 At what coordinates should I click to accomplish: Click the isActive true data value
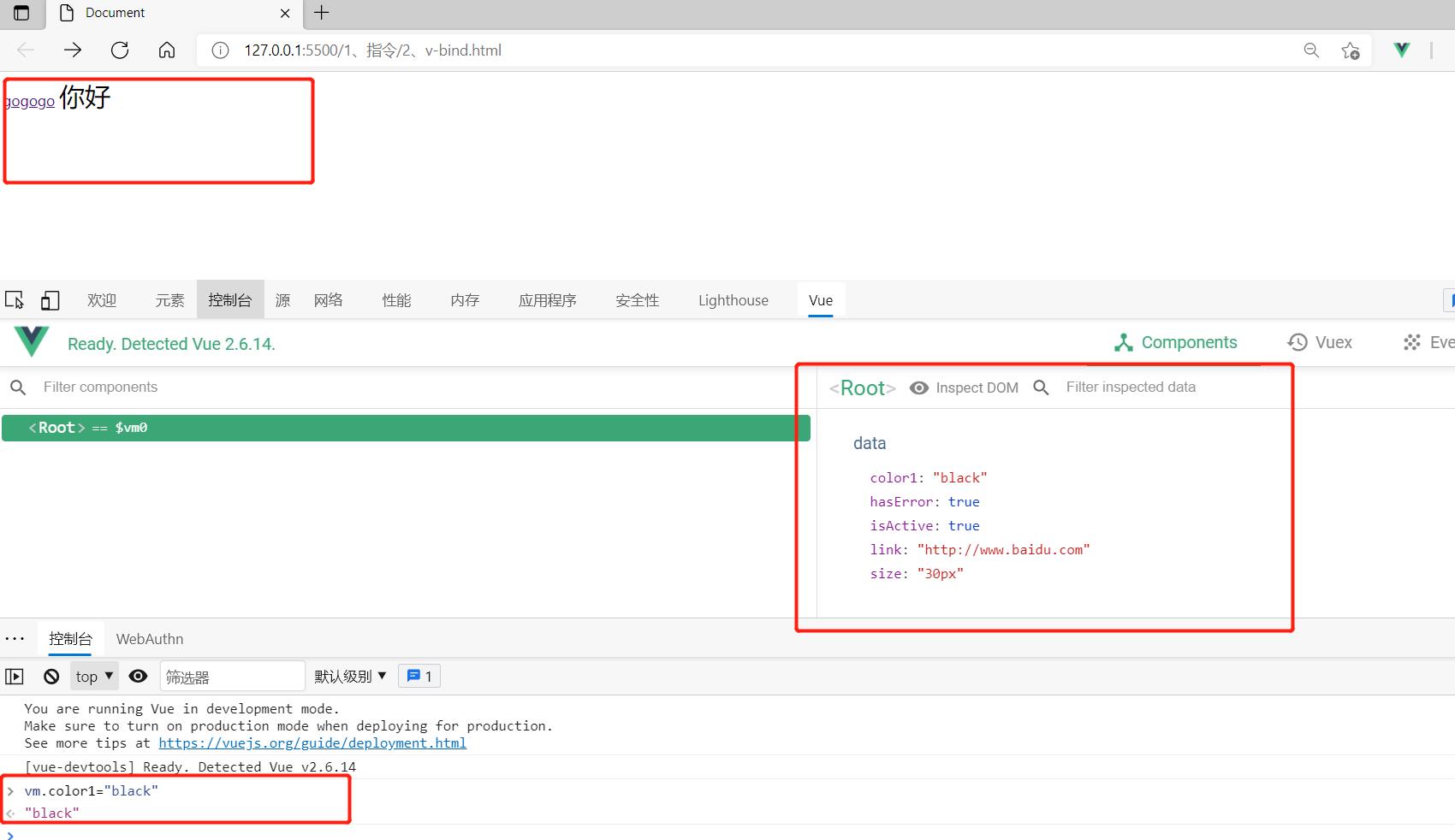[964, 526]
